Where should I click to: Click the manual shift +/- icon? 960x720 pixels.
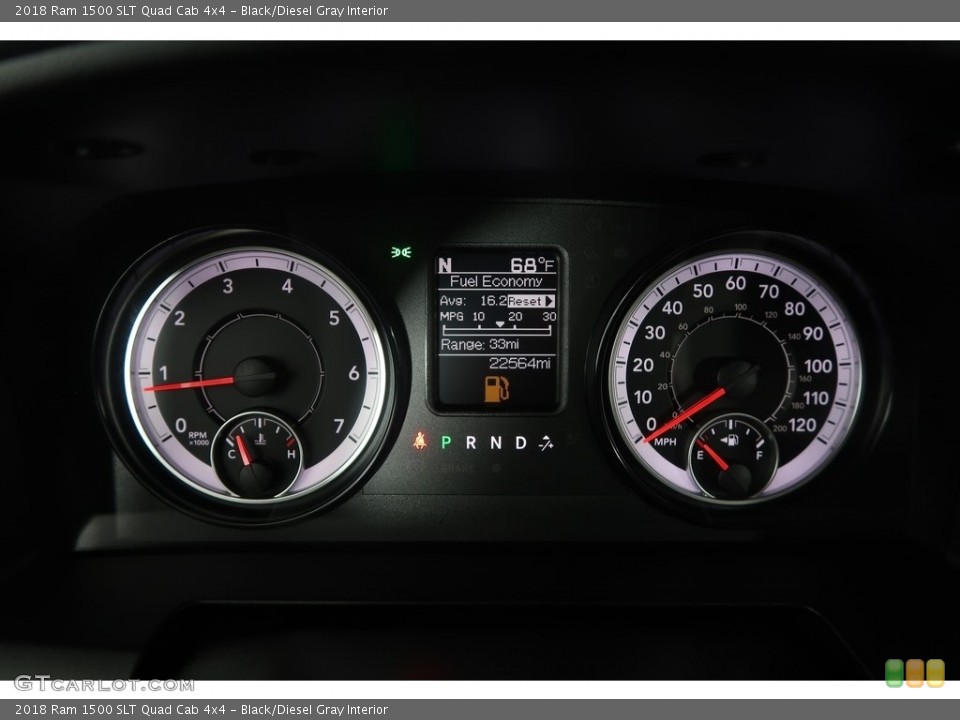(546, 443)
